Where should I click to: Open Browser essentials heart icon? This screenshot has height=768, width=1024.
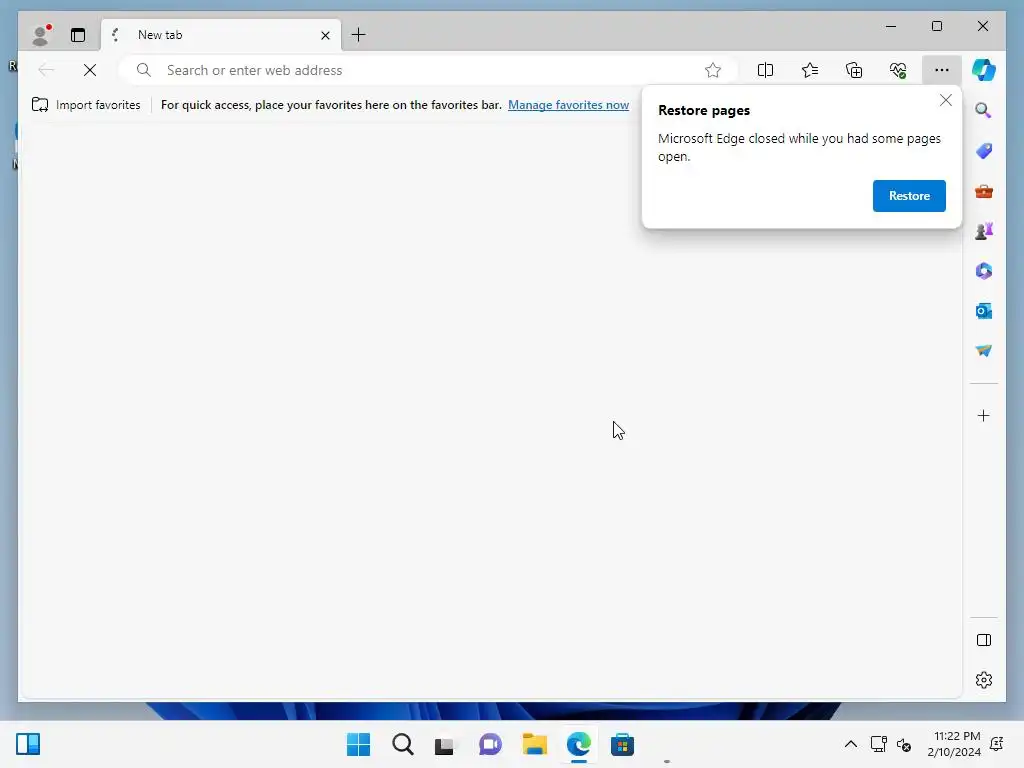click(898, 70)
